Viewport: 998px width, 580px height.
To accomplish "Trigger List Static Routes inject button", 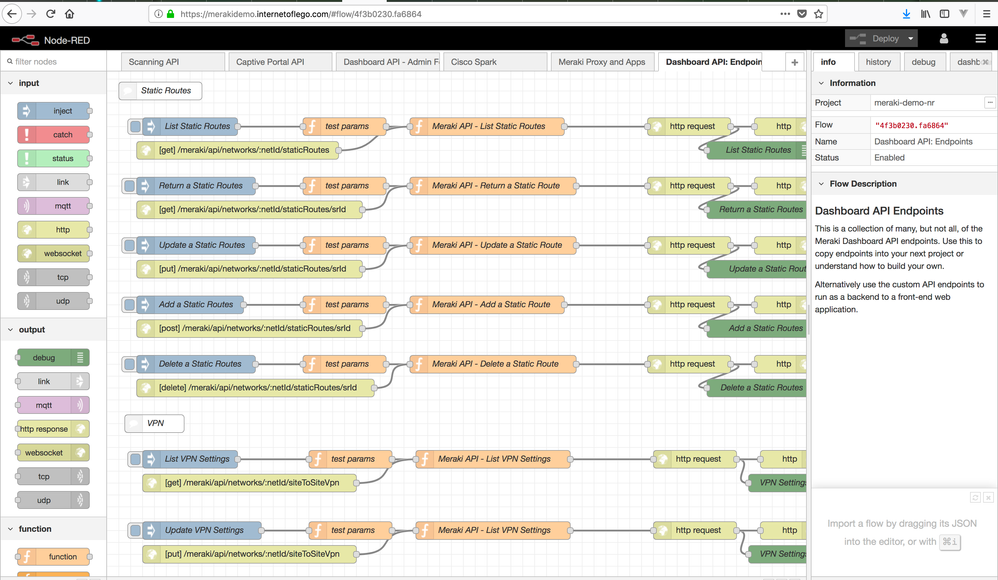I will [135, 126].
